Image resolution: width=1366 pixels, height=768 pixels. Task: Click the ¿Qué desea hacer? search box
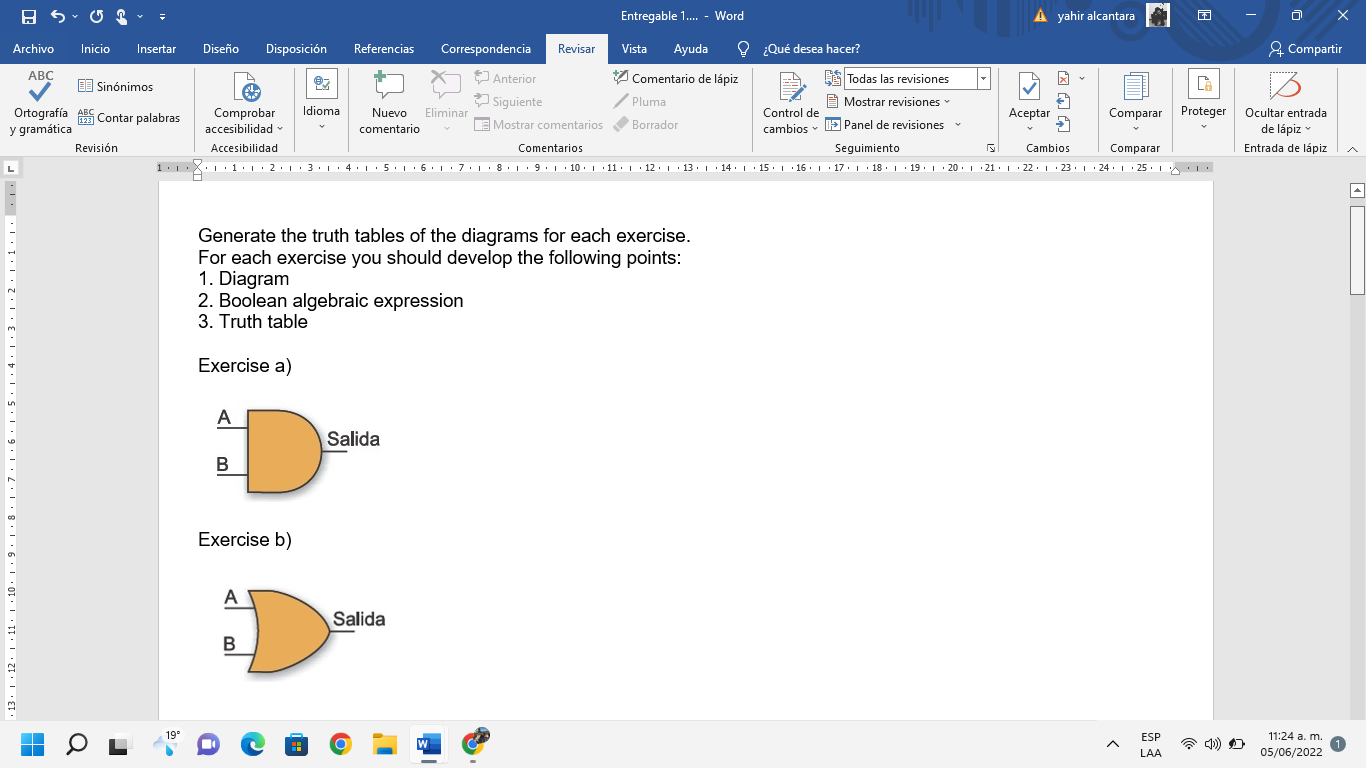pyautogui.click(x=811, y=49)
